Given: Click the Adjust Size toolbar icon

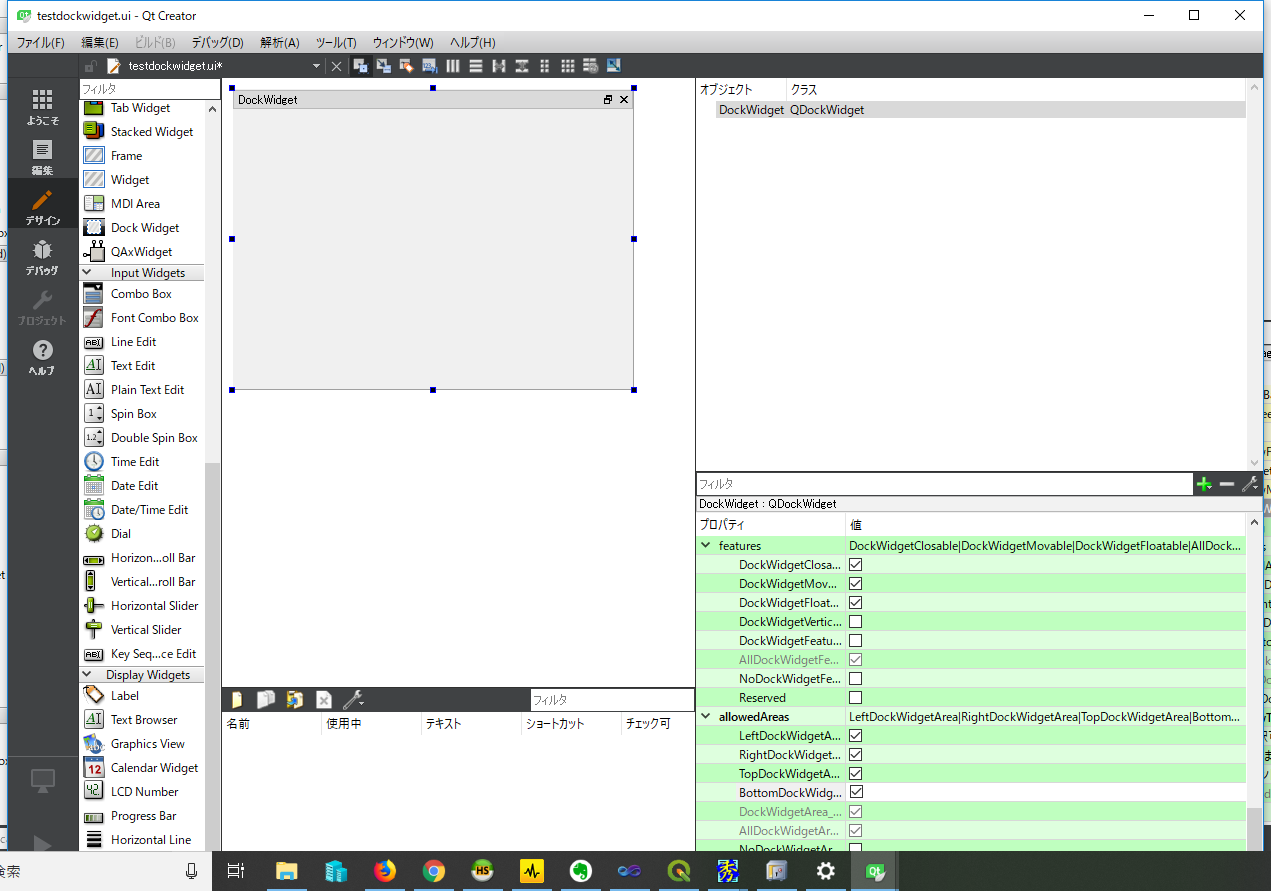Looking at the screenshot, I should point(613,66).
